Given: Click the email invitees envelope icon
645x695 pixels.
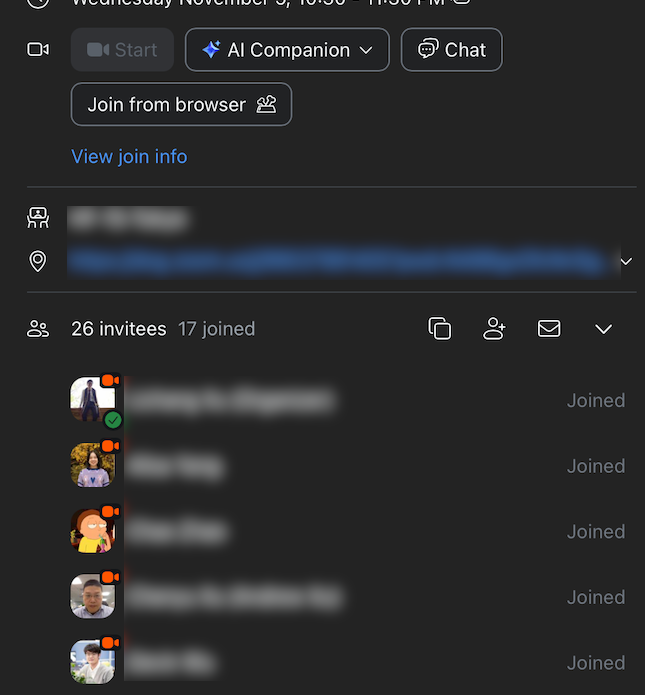Looking at the screenshot, I should (x=549, y=328).
